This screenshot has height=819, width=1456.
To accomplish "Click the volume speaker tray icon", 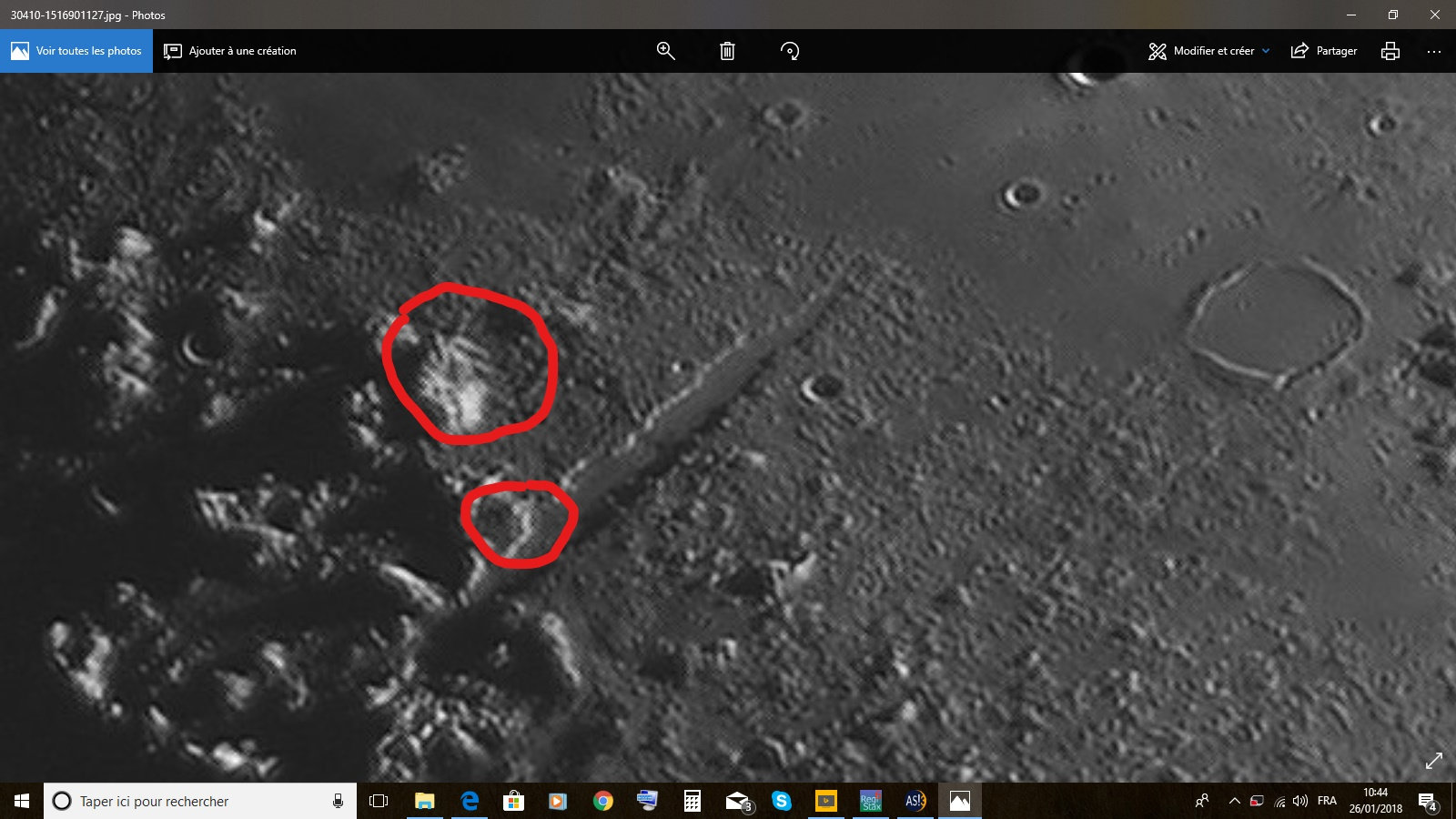I will pyautogui.click(x=1300, y=801).
